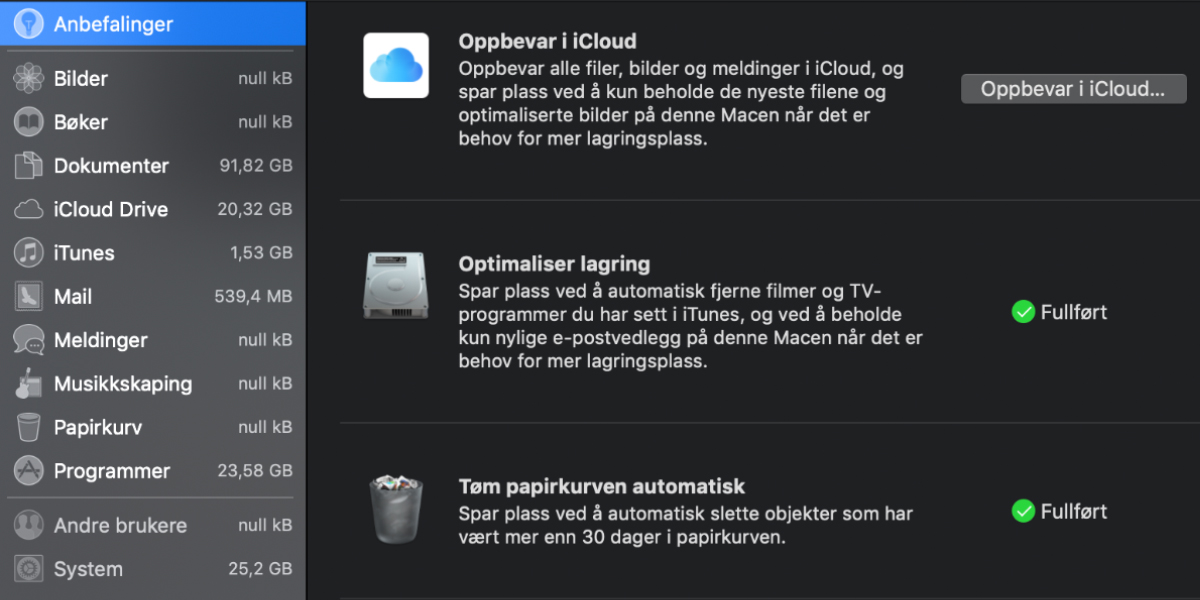Click the Papirkurv trash icon in sidebar
The width and height of the screenshot is (1200, 600).
pyautogui.click(x=28, y=427)
